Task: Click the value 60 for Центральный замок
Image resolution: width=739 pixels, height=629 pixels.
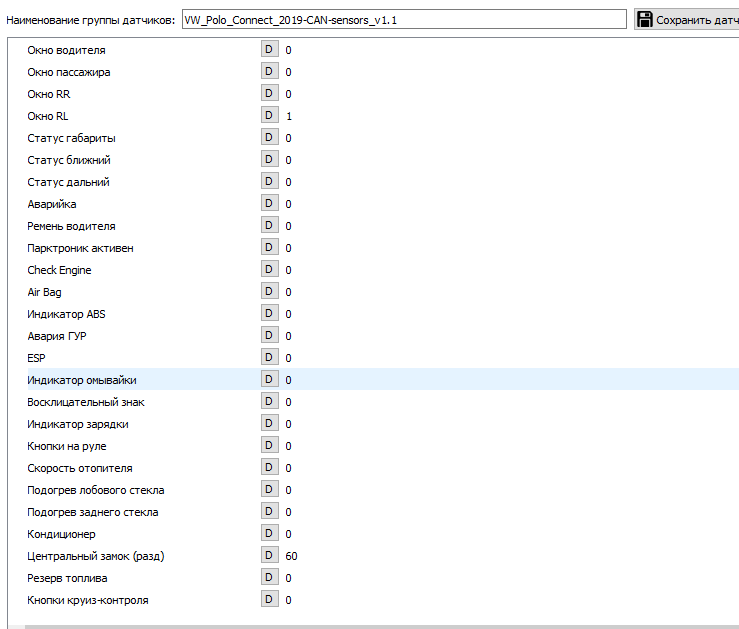Action: [291, 556]
